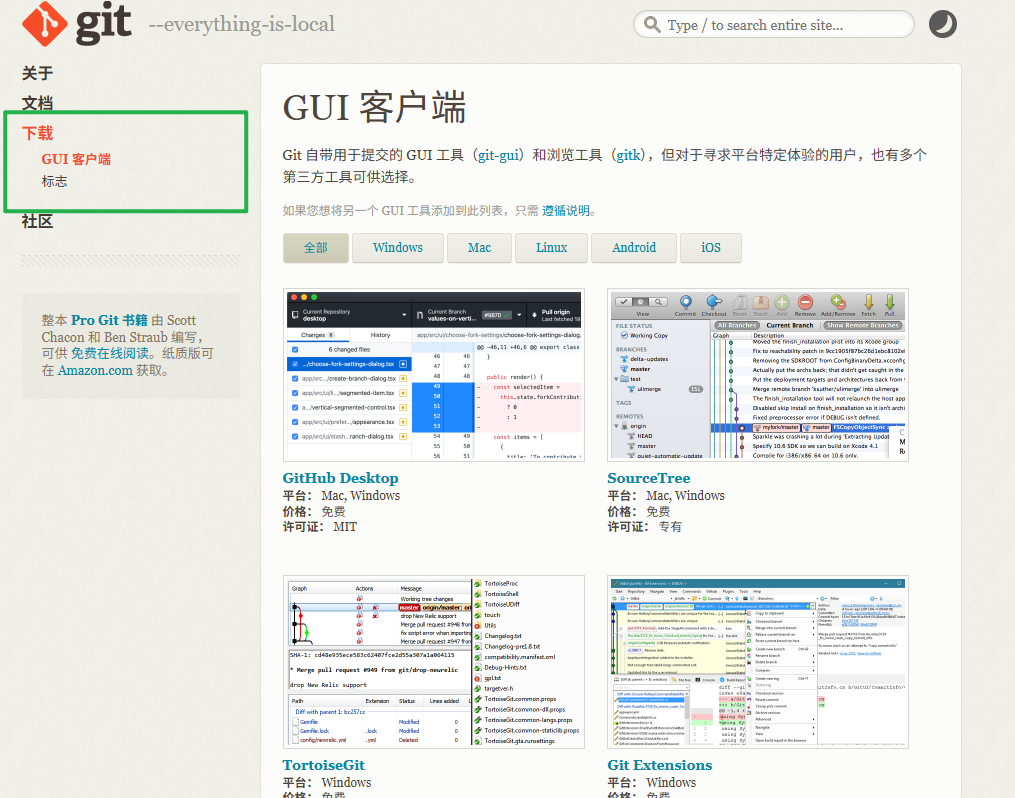
Task: Open Pro Git 书籍 link
Action: click(x=109, y=320)
